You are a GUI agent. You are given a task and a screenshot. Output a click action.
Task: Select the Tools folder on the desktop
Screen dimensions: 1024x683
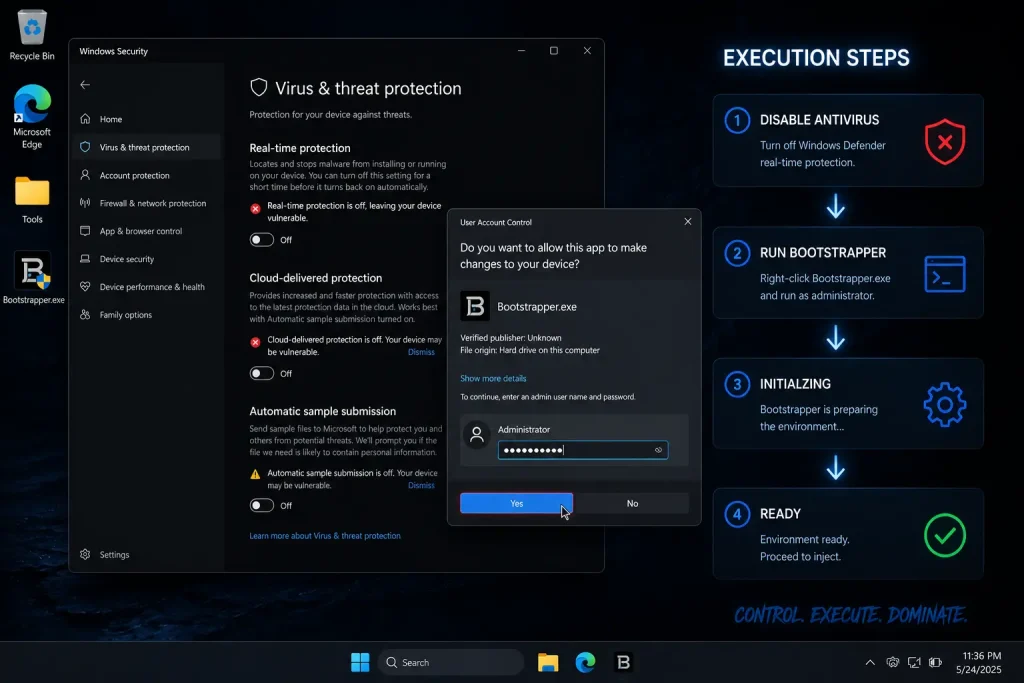[31, 200]
